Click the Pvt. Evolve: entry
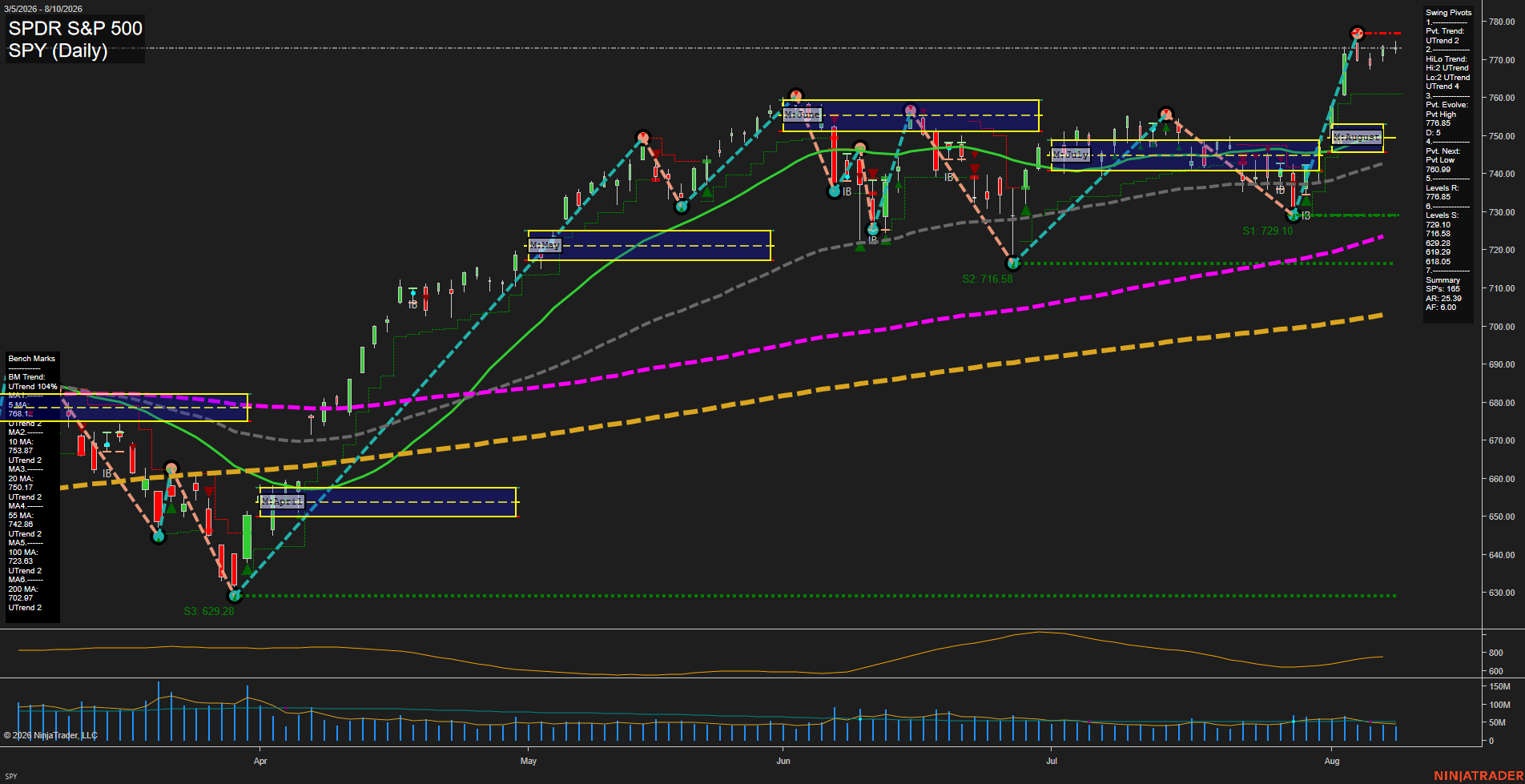 [x=1447, y=105]
